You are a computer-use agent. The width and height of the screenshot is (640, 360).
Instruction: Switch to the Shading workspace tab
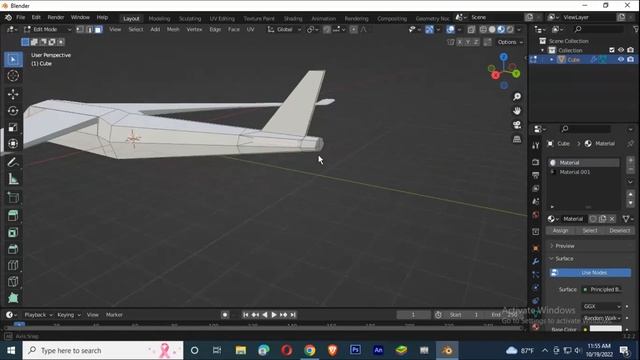tap(293, 18)
